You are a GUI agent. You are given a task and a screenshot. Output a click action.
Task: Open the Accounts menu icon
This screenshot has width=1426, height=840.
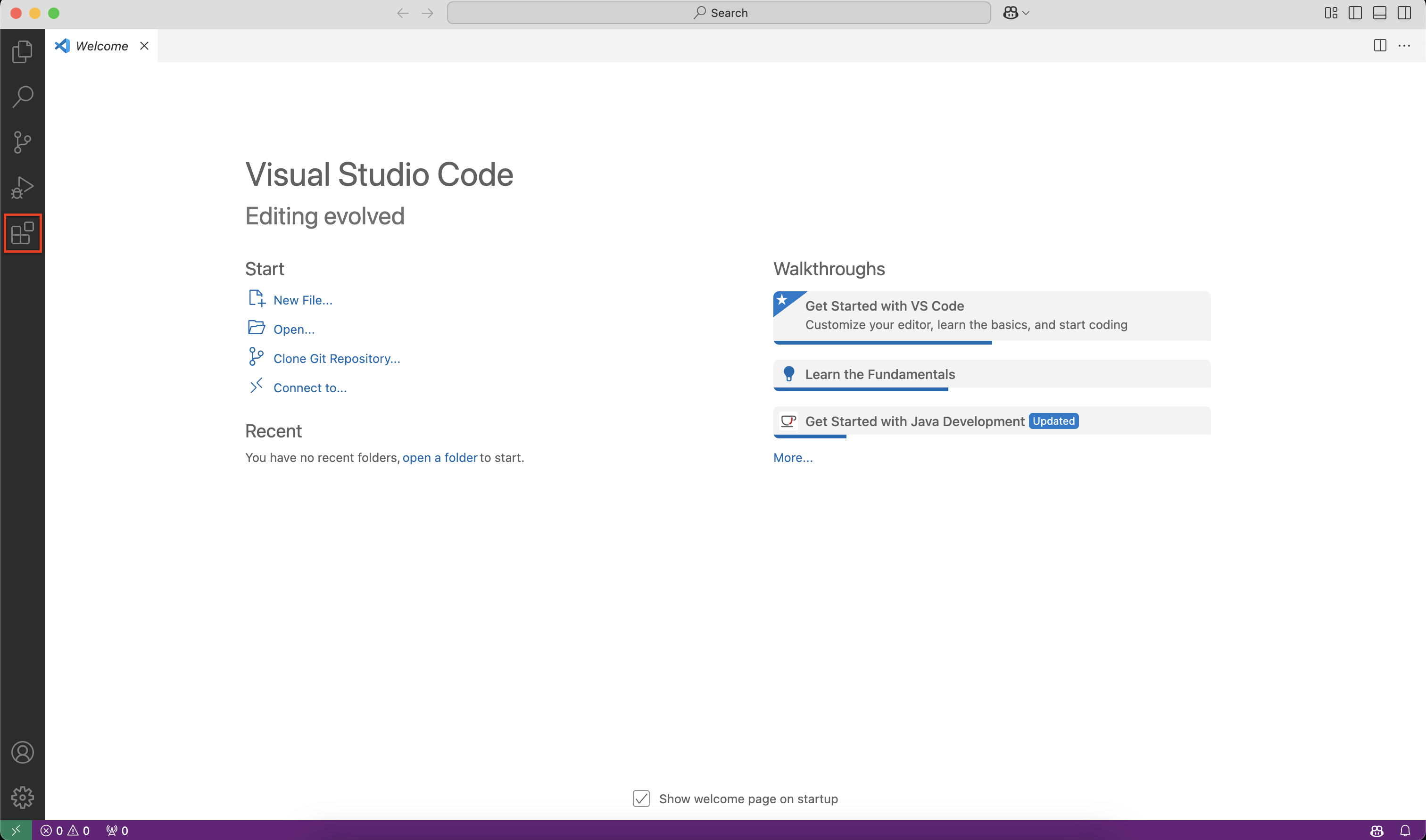point(22,752)
